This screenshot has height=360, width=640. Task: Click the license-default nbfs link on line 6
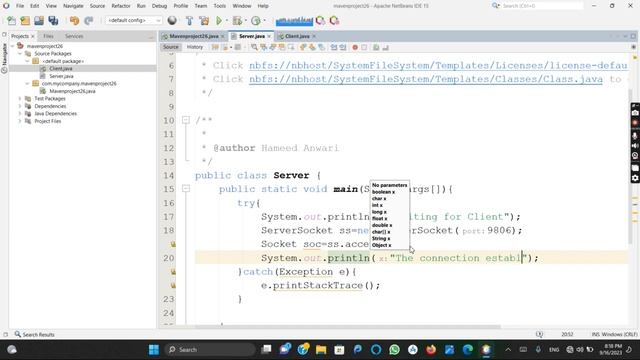pyautogui.click(x=438, y=65)
